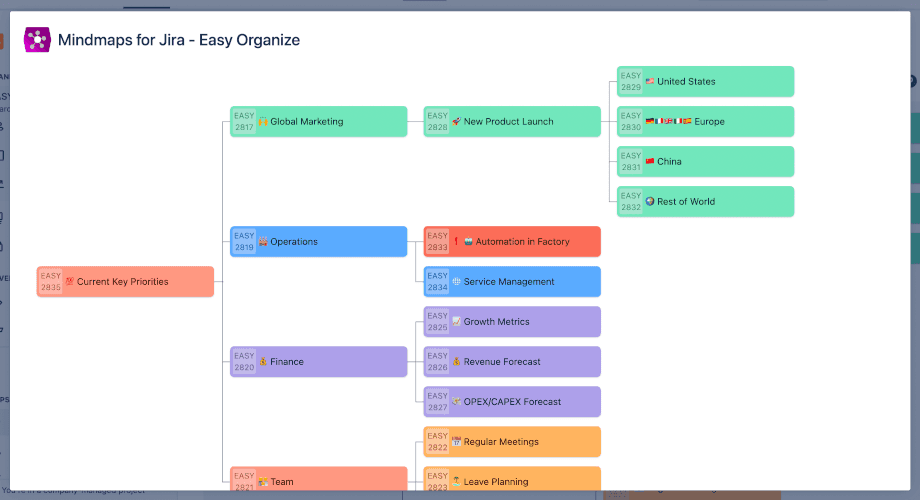
Task: Click the chart icon on Growth Metrics
Action: pyautogui.click(x=456, y=322)
